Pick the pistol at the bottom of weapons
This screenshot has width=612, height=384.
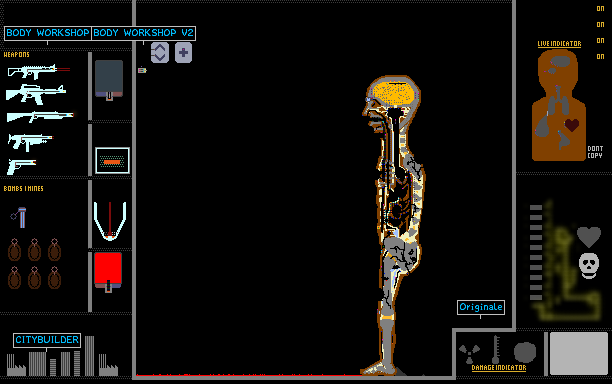(21, 166)
